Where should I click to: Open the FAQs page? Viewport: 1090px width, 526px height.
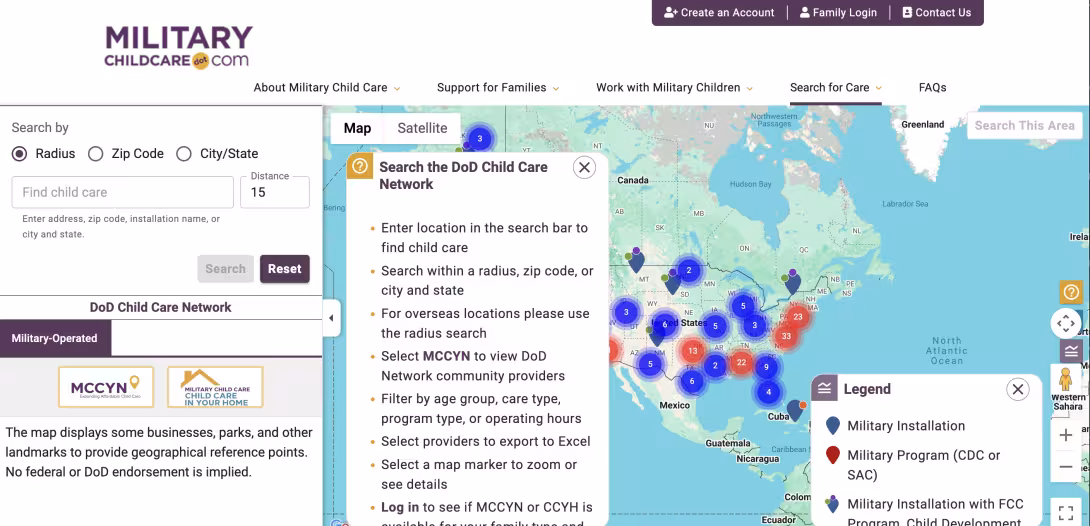pyautogui.click(x=932, y=88)
